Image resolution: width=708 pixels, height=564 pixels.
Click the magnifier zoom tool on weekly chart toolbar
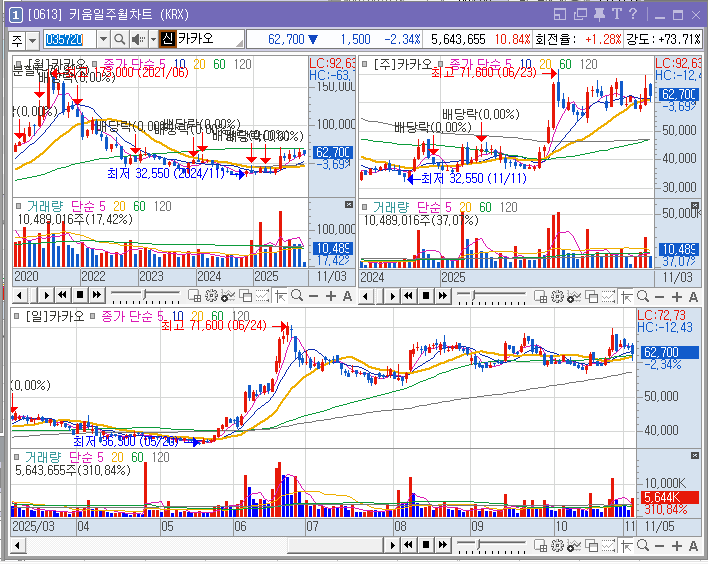643,297
